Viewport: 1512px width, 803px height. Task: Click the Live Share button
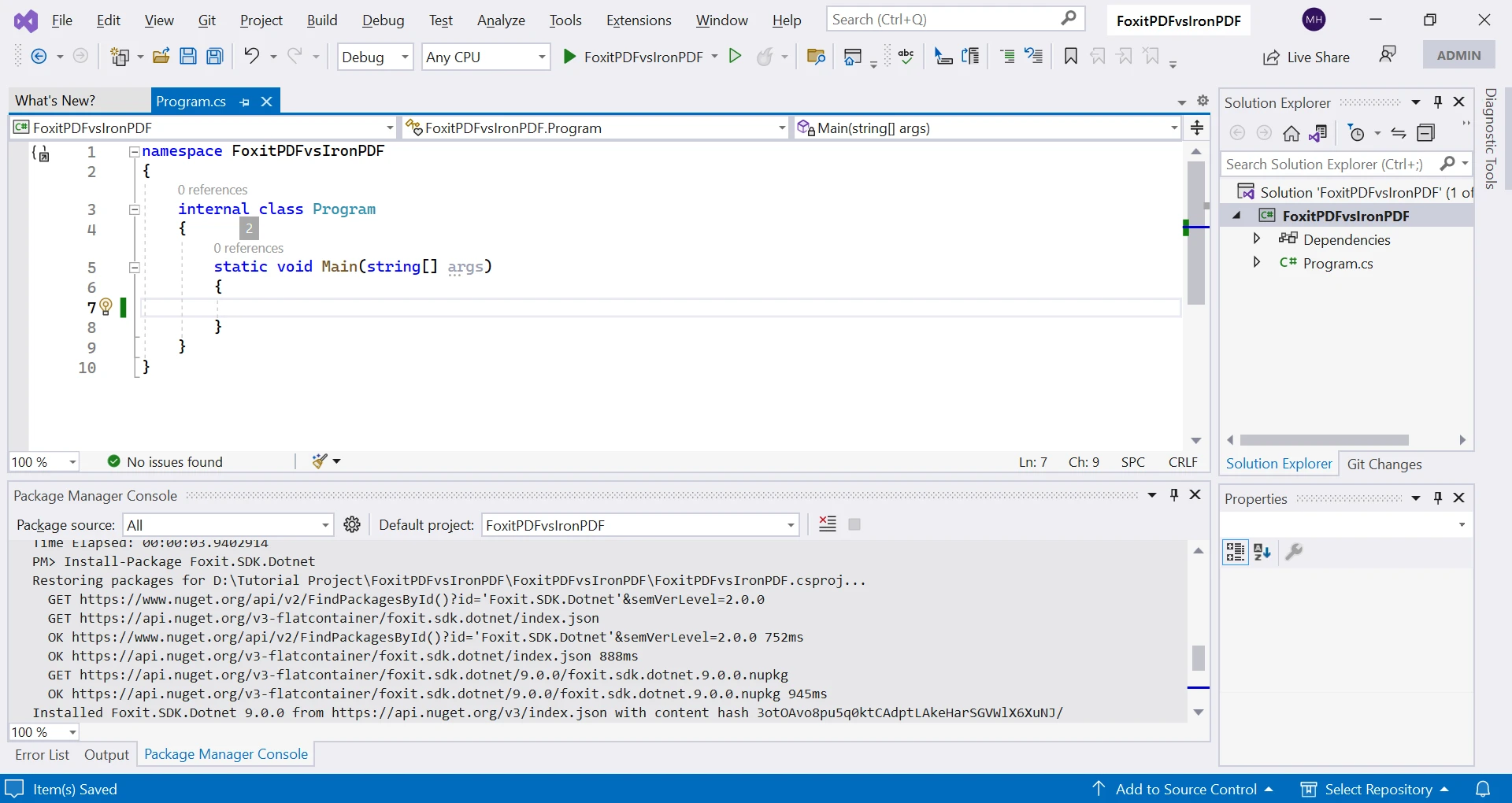click(x=1306, y=57)
